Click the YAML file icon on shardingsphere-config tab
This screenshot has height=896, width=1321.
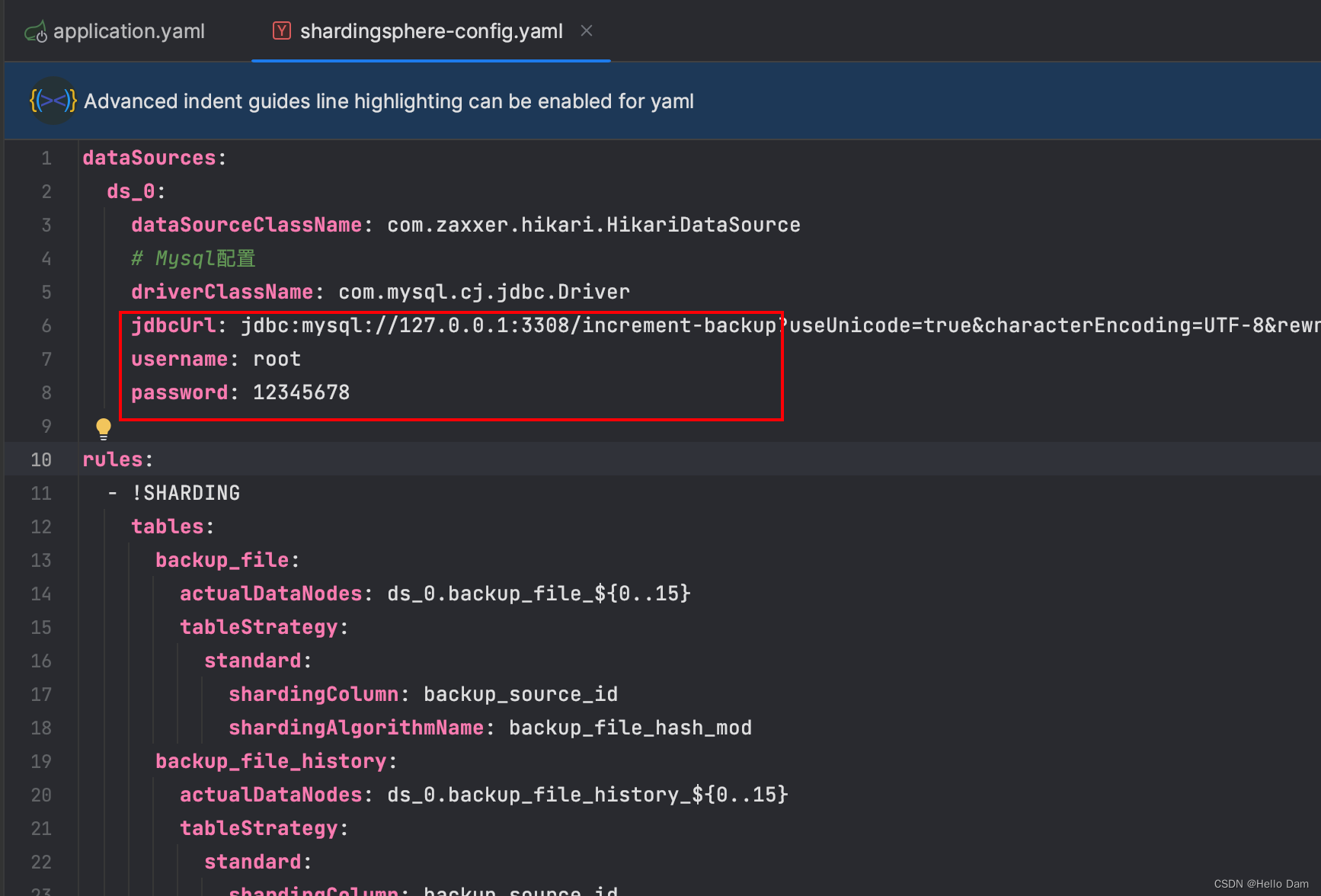pos(282,30)
